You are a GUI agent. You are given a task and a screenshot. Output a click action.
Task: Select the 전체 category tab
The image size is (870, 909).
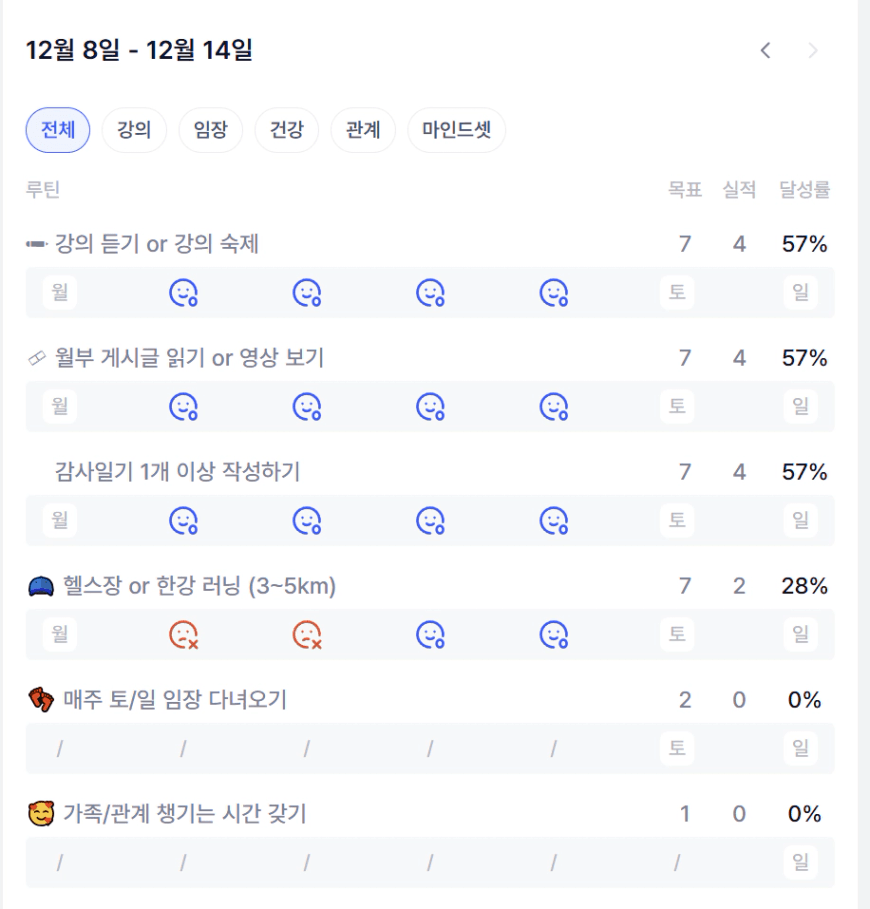point(58,131)
